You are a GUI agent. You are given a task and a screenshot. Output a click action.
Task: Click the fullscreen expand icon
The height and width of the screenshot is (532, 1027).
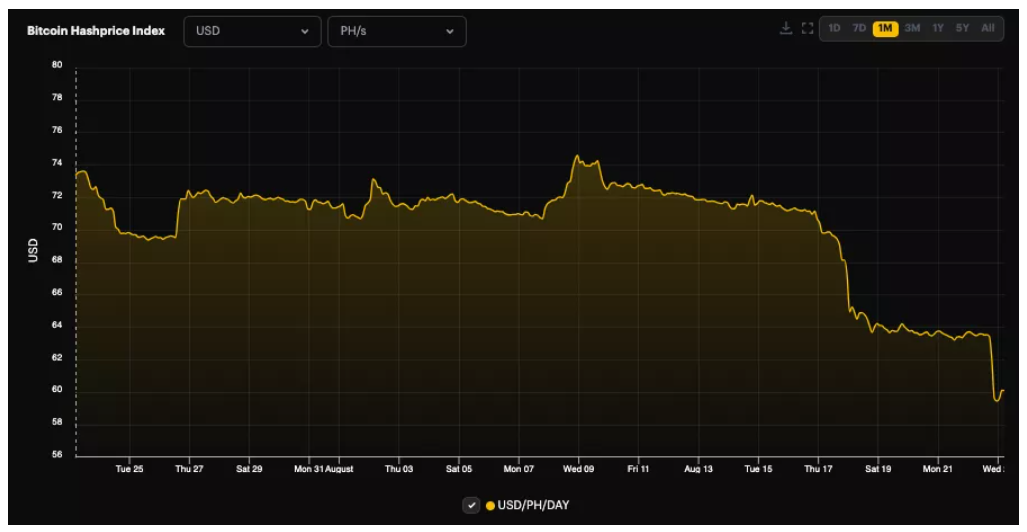(x=807, y=28)
